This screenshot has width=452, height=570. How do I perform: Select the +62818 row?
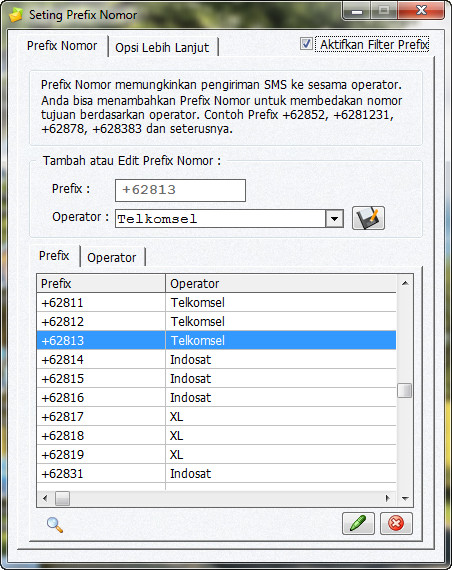[x=216, y=435]
